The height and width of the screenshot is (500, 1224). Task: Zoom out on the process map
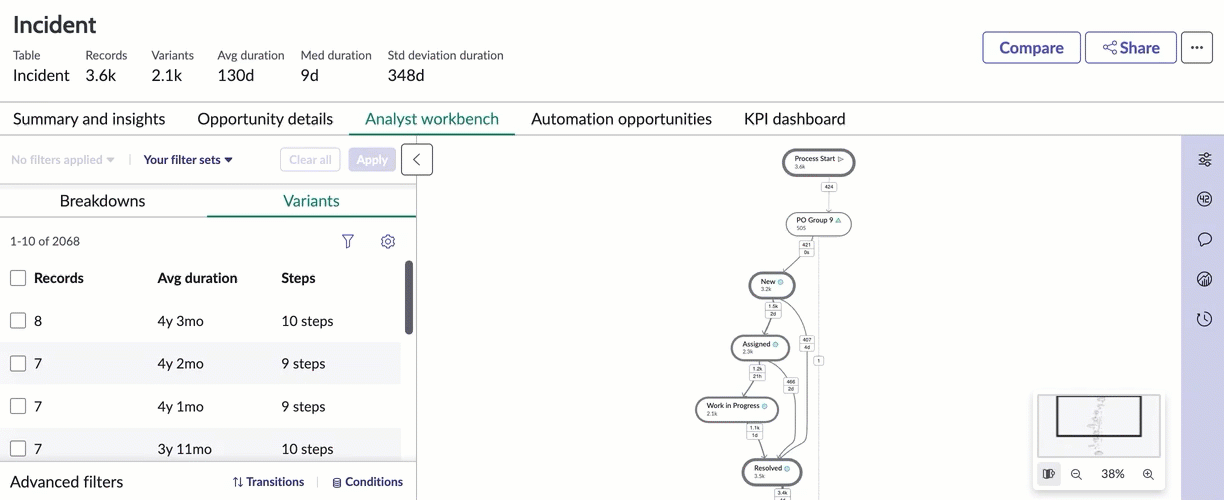(1076, 474)
